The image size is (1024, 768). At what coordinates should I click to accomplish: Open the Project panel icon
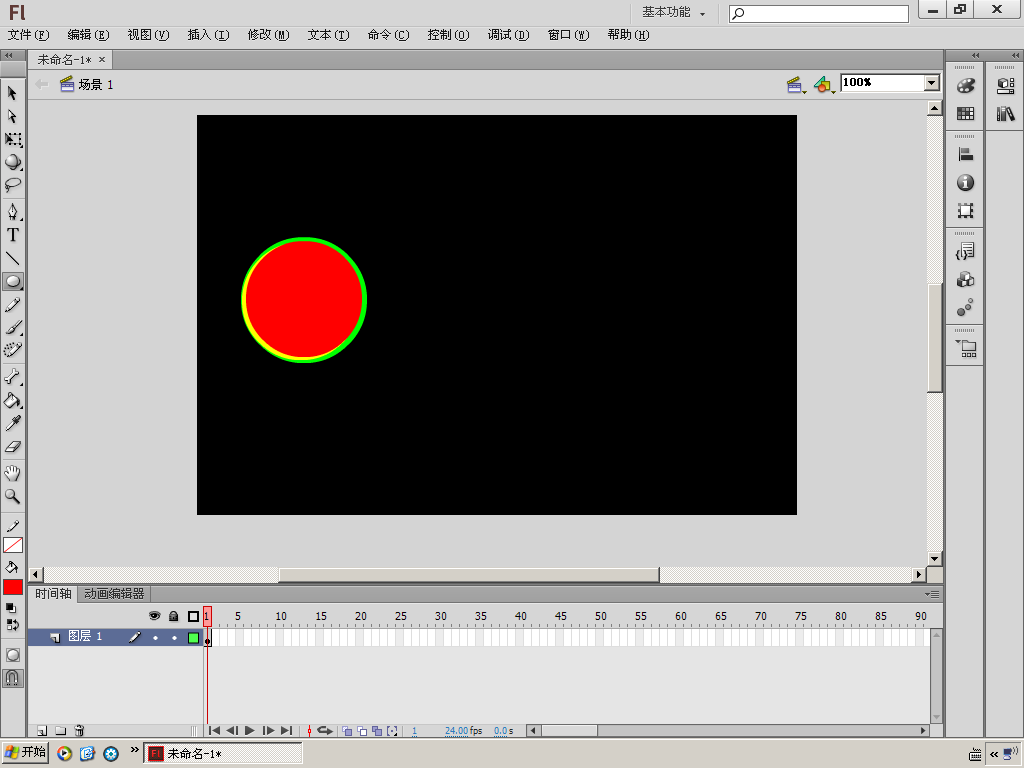[x=967, y=349]
